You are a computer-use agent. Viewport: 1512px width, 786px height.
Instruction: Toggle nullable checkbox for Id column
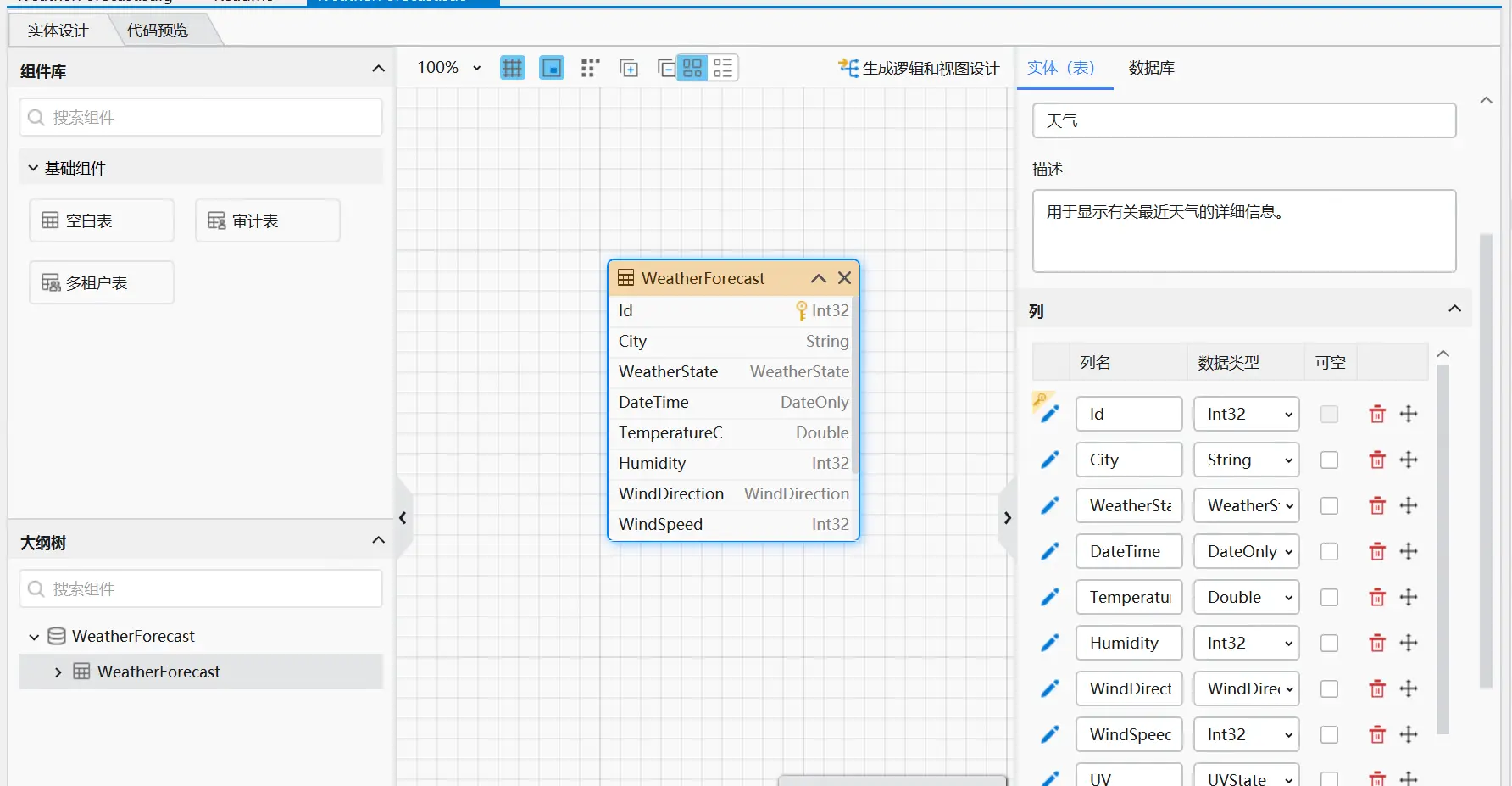click(1329, 414)
